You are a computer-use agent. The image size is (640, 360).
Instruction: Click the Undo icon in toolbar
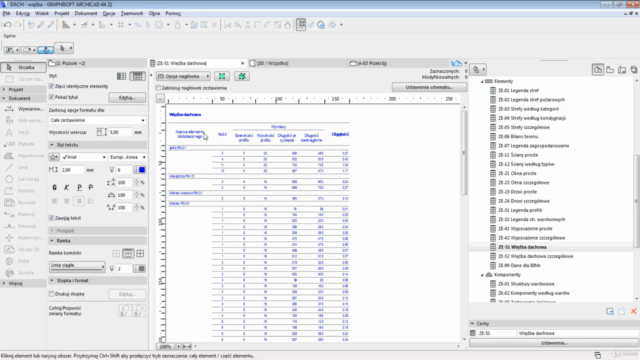7,25
